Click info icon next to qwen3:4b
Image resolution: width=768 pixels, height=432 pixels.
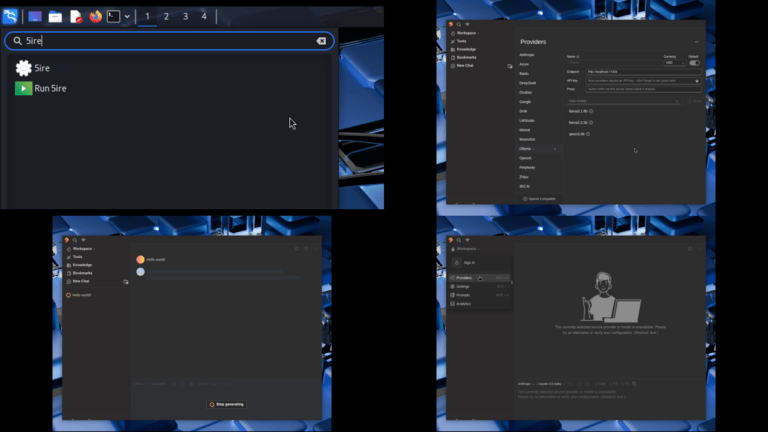point(588,134)
